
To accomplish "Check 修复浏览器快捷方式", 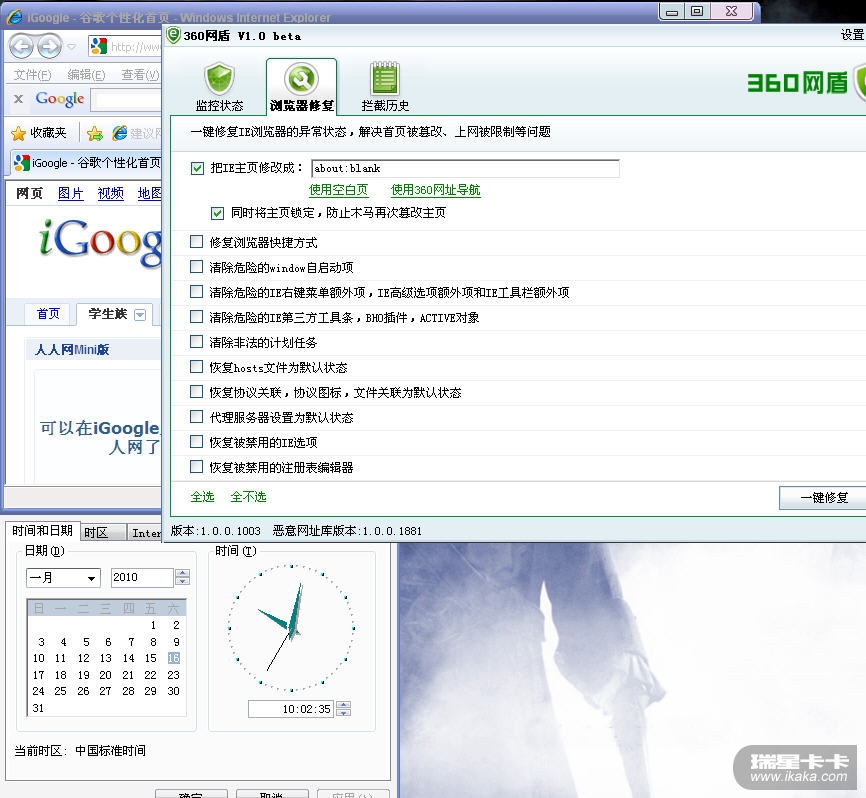I will coord(196,241).
